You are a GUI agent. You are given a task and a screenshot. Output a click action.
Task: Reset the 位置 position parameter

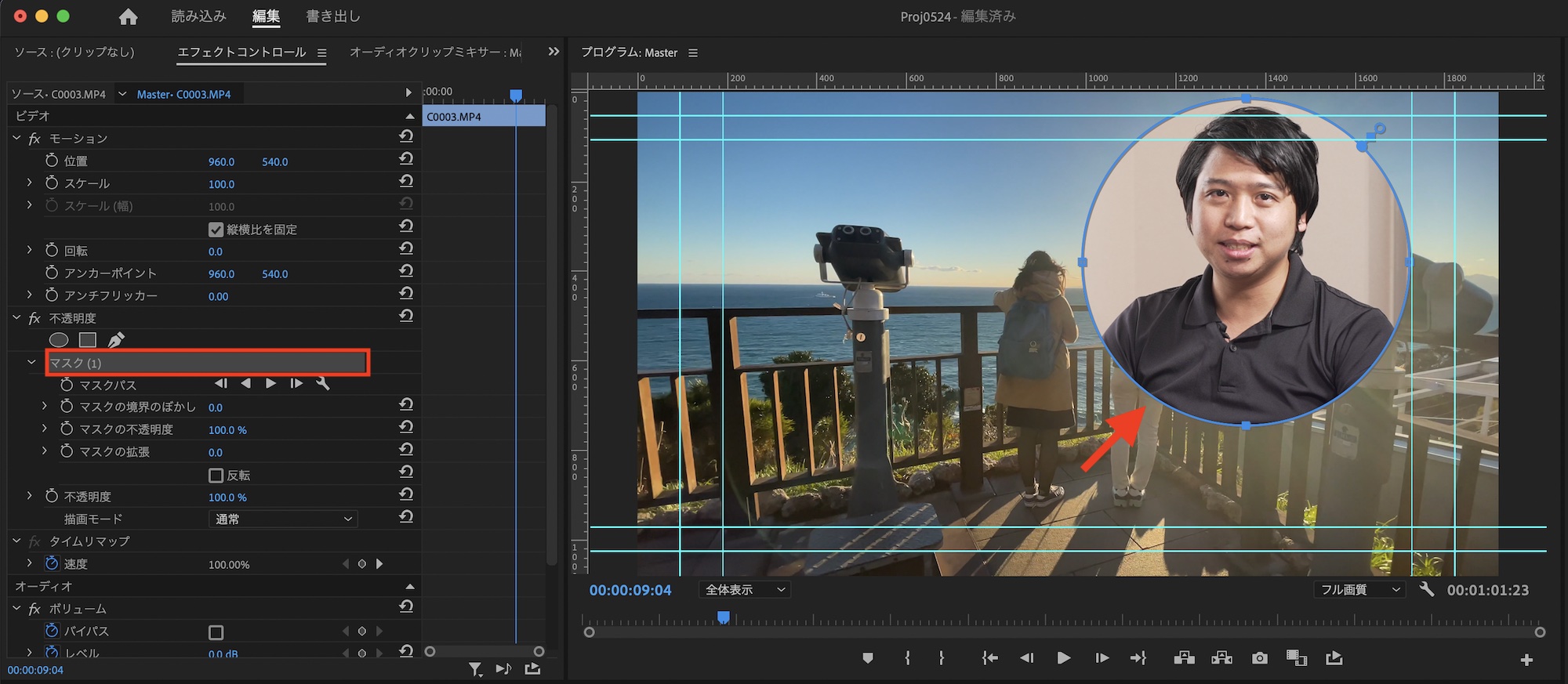(x=406, y=159)
